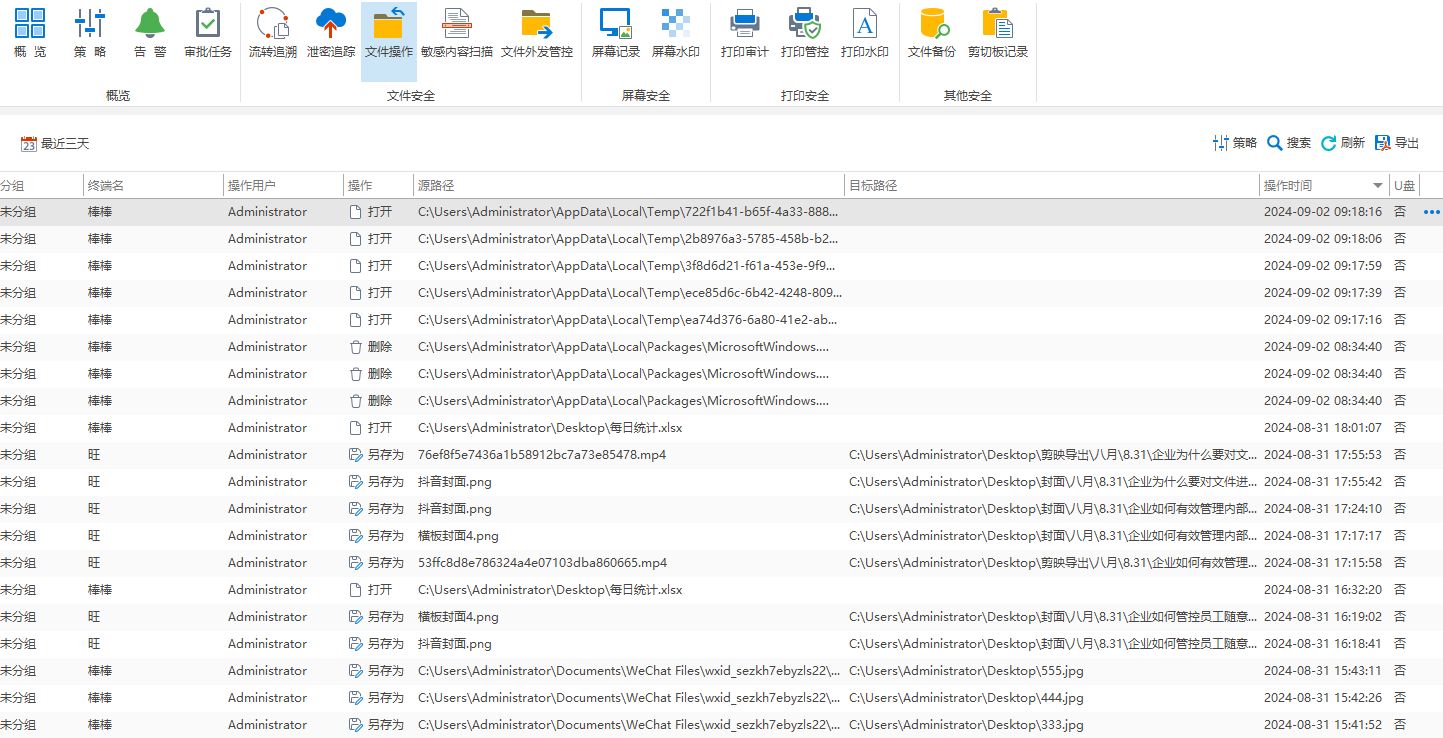Open 敏感内容扫描 sensitive content scan
Viewport: 1443px width, 738px height.
coord(457,32)
